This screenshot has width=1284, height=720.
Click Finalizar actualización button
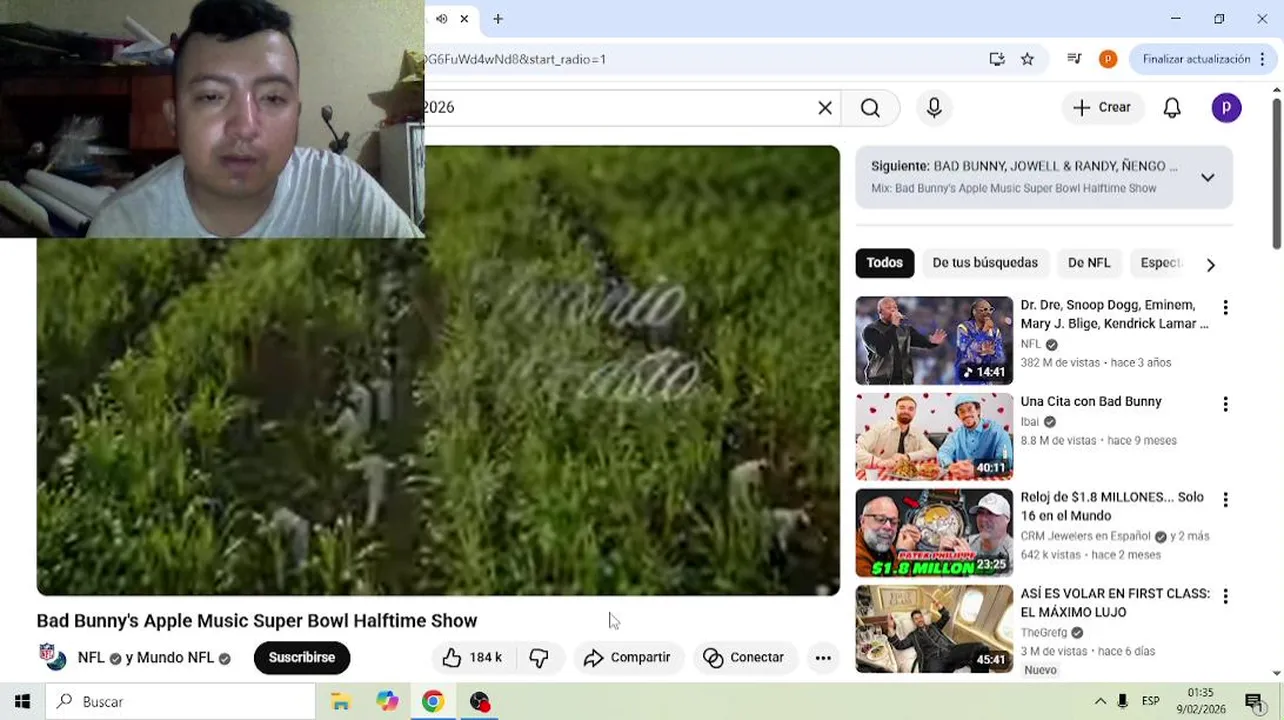click(x=1196, y=59)
